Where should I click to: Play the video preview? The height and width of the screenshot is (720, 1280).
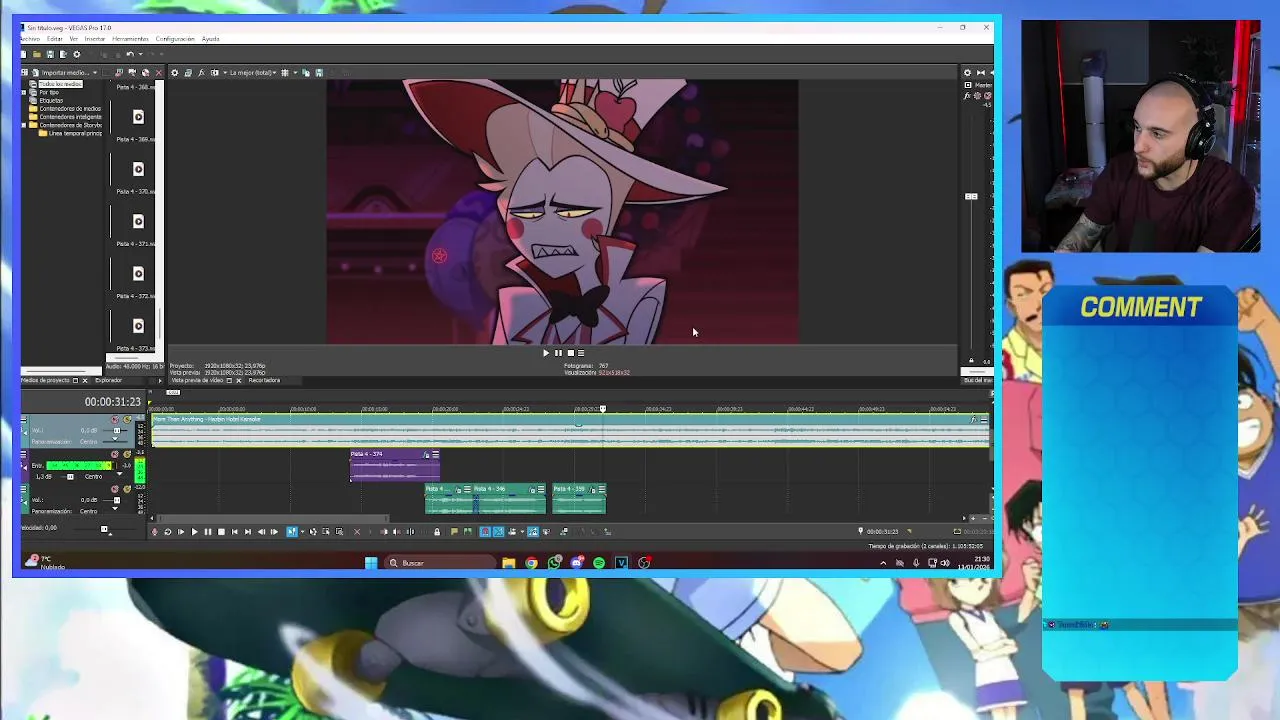[546, 353]
